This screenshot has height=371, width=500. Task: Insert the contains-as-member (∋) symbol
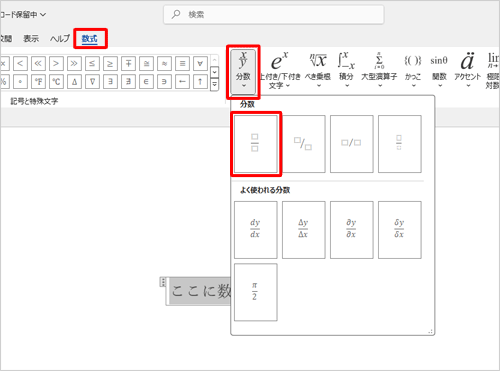[x=164, y=82]
